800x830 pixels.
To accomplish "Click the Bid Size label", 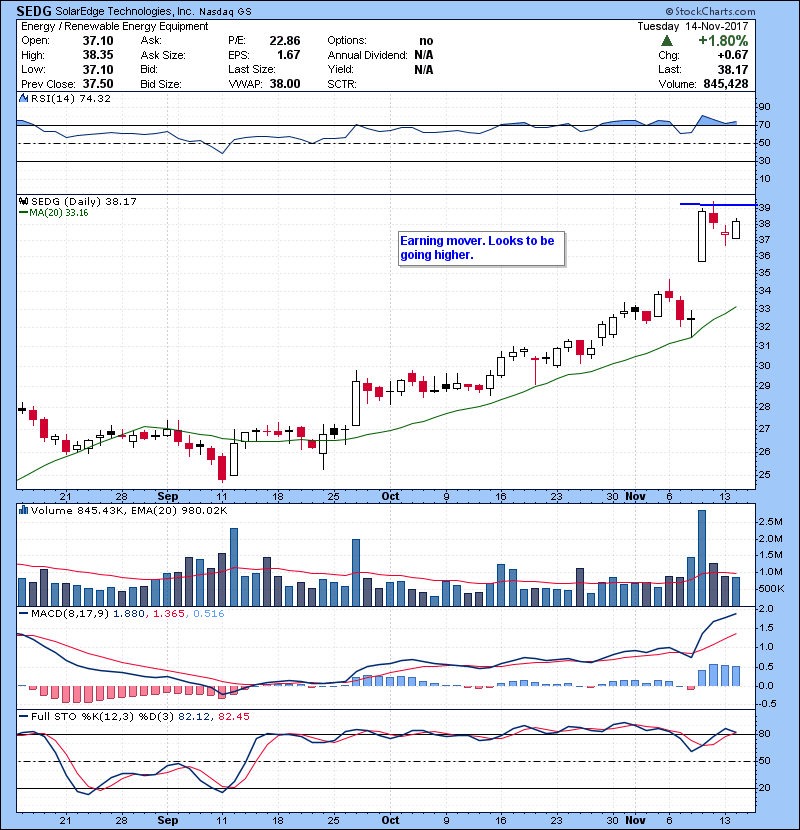I will (161, 84).
